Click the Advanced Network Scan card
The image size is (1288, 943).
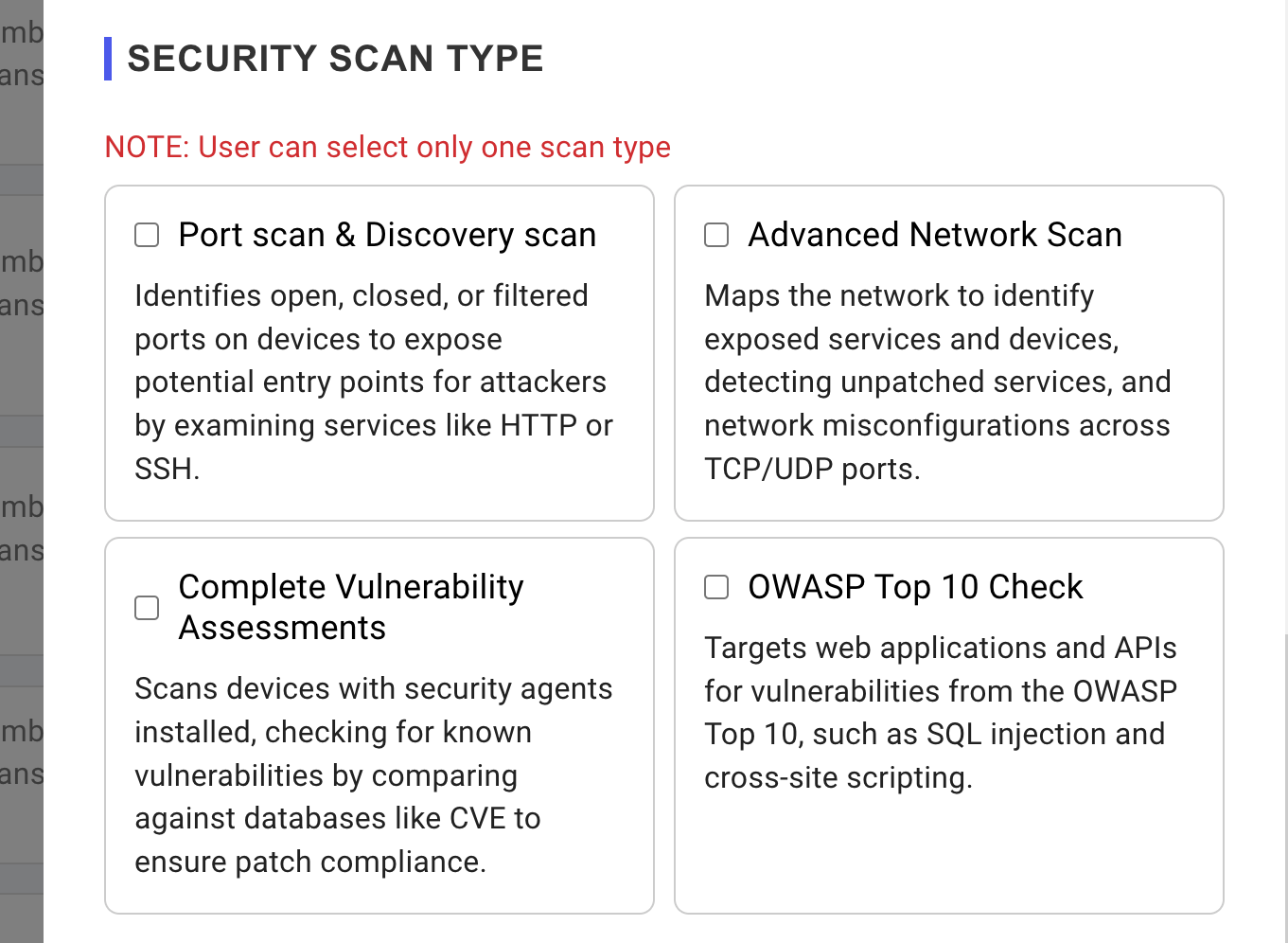pos(947,353)
